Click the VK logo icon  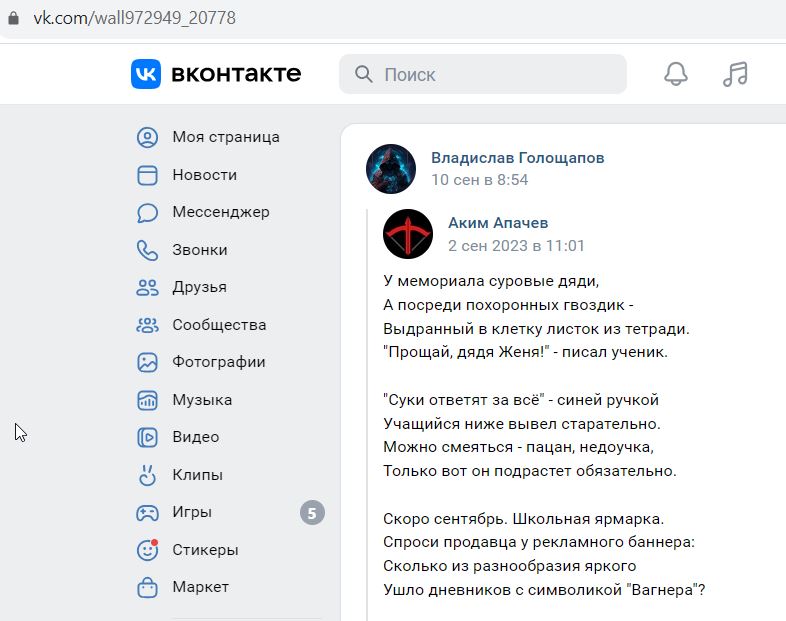pos(146,74)
